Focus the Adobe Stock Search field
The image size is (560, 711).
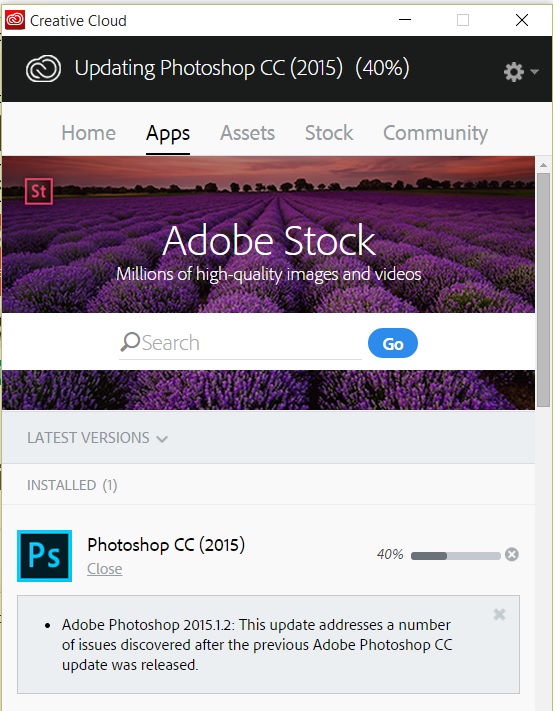pos(240,343)
